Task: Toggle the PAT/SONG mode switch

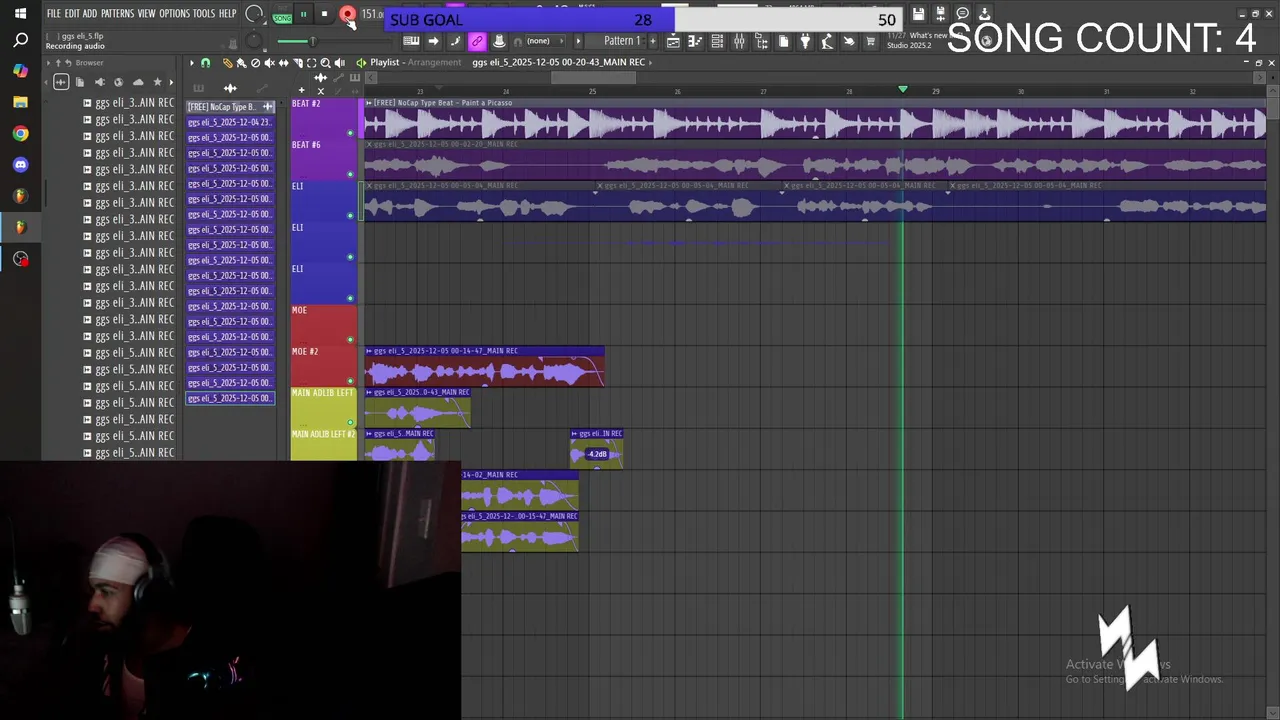Action: [x=283, y=15]
